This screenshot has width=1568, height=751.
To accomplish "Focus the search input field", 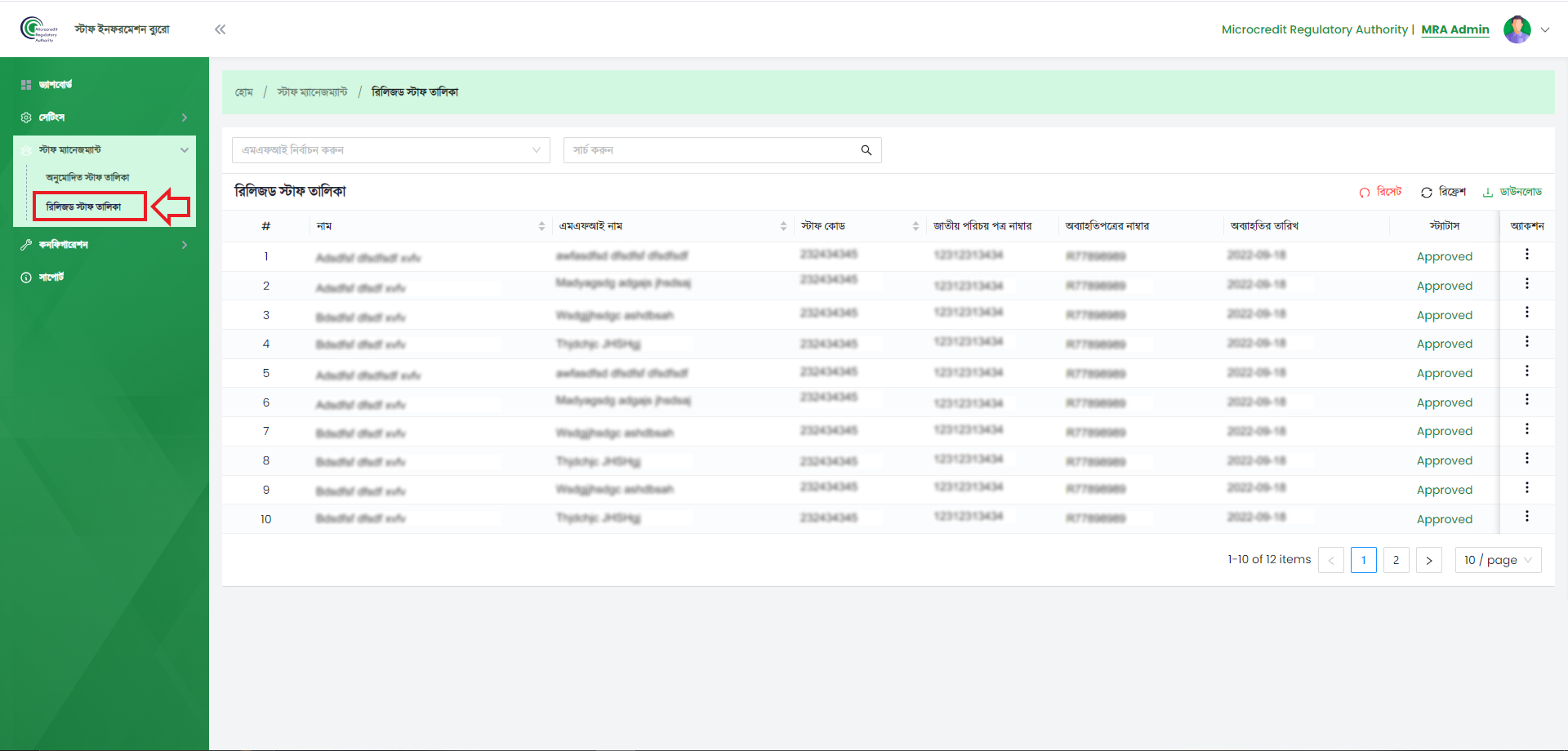I will 710,150.
